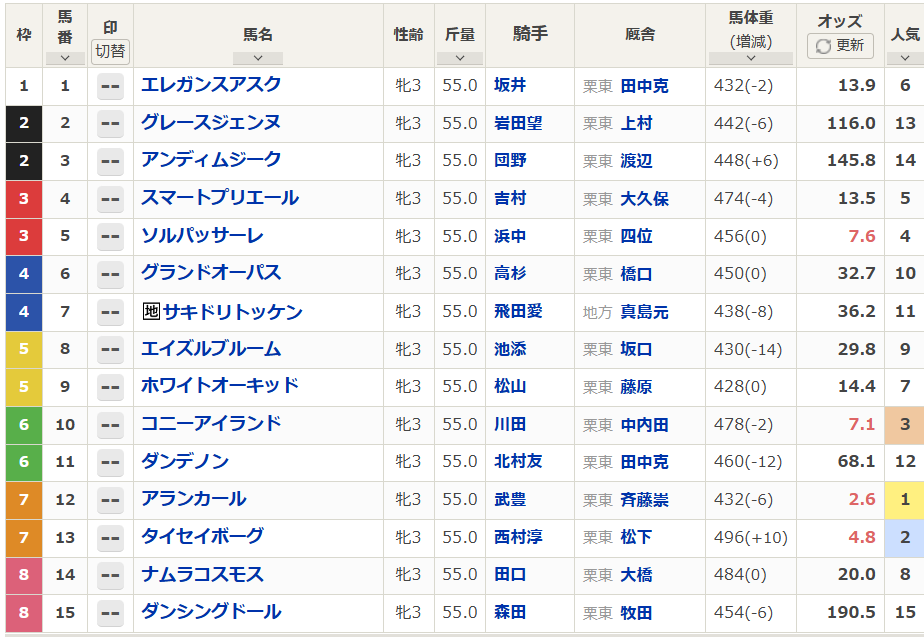
Task: Open mark selector for スマートプリエール row
Action: pos(110,199)
